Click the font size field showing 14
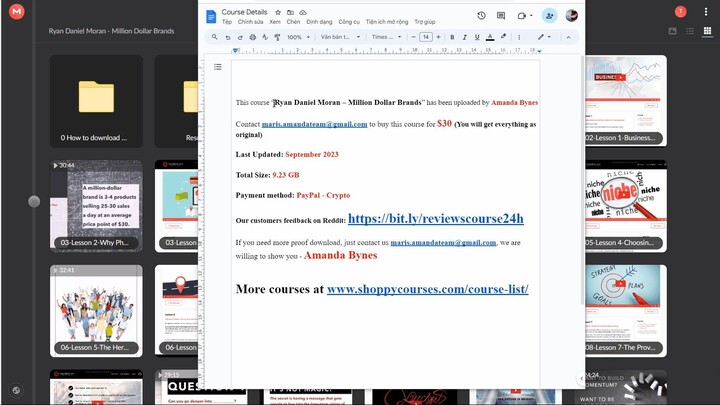Viewport: 720px width, 405px height. 425,37
